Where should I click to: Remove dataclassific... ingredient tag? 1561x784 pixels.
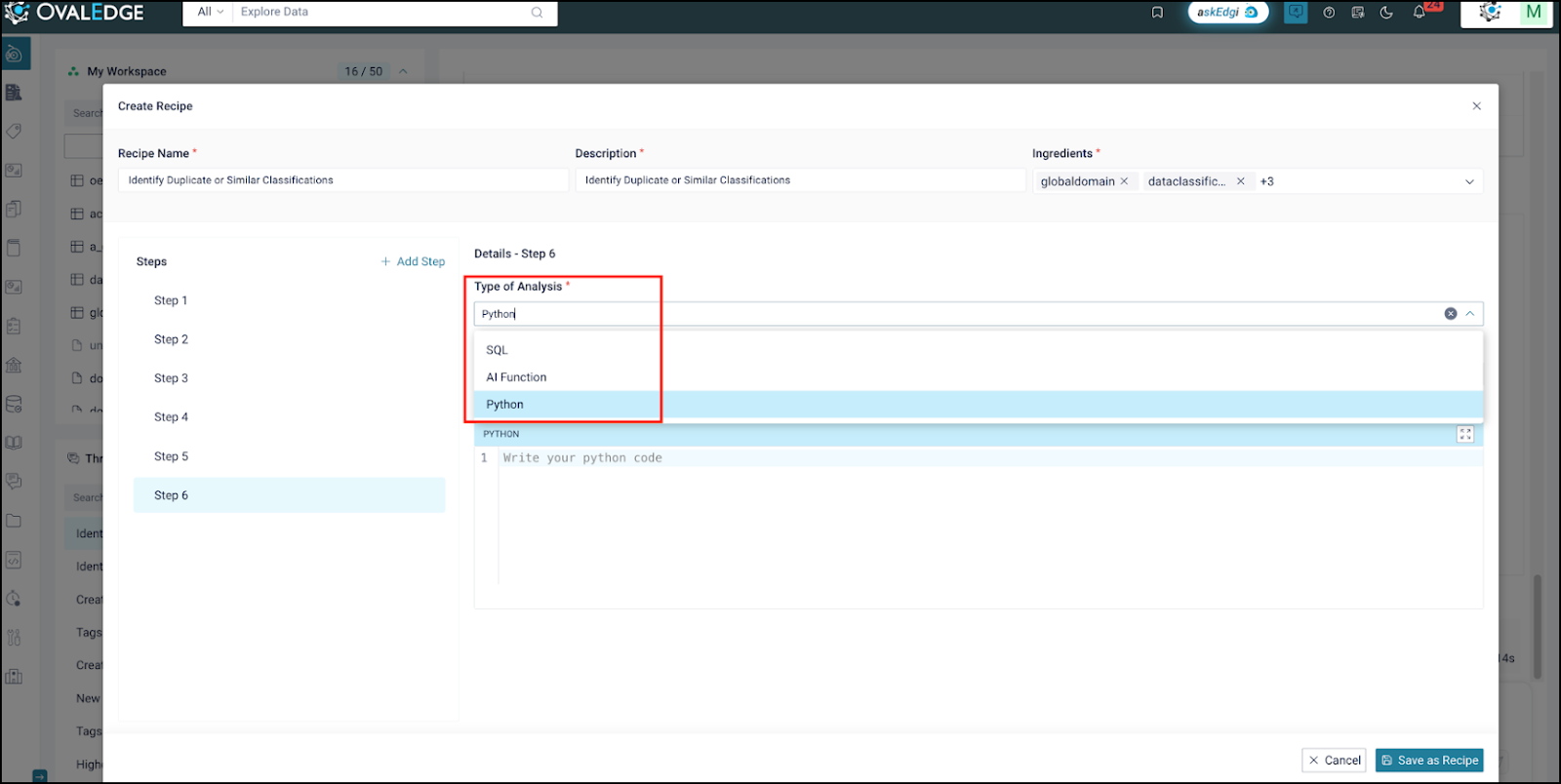click(1240, 181)
